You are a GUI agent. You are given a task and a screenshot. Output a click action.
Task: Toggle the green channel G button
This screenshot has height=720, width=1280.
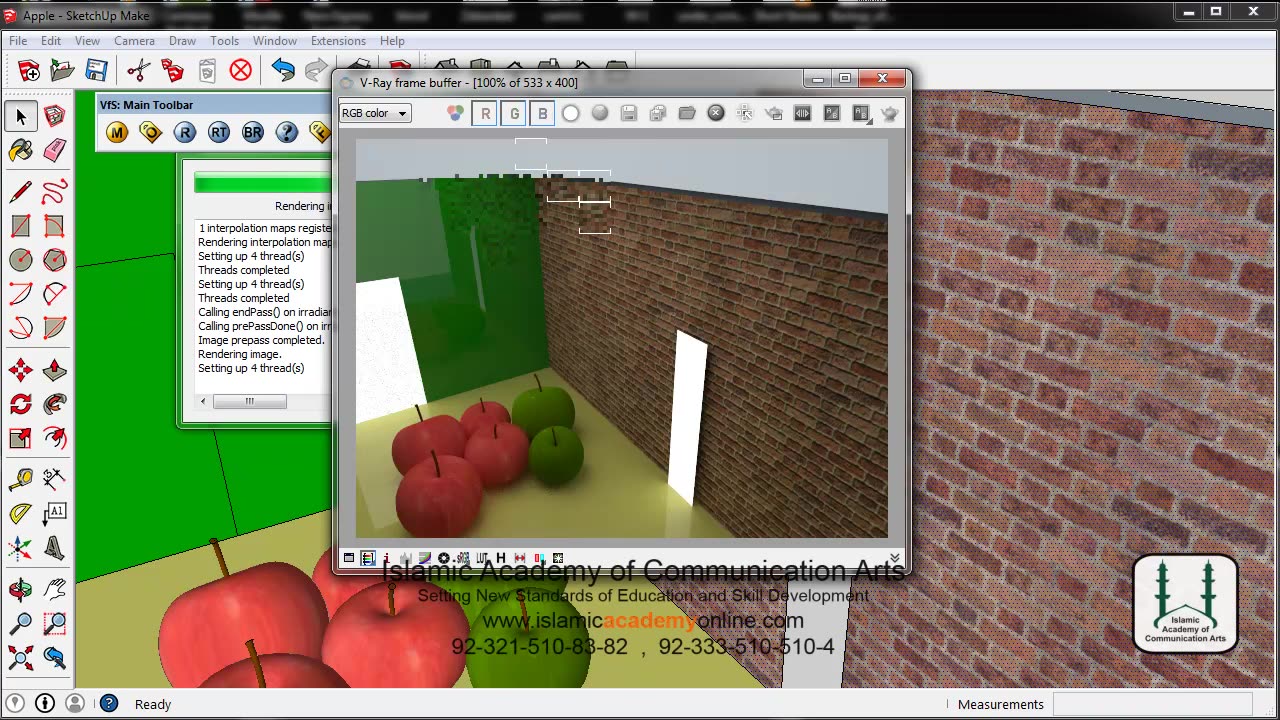pos(514,113)
